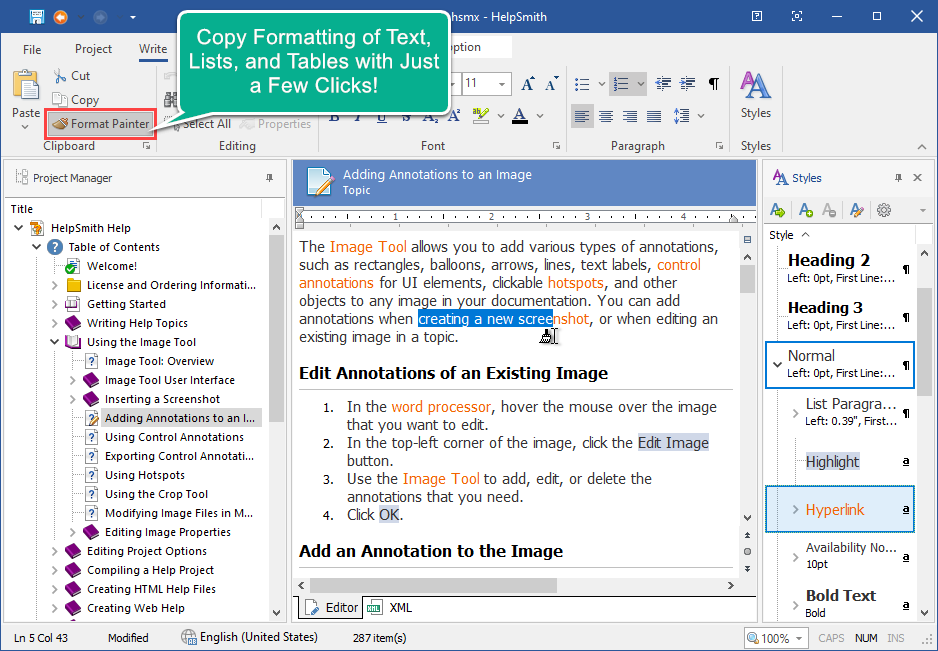Open the font size 11 dropdown

pos(501,84)
